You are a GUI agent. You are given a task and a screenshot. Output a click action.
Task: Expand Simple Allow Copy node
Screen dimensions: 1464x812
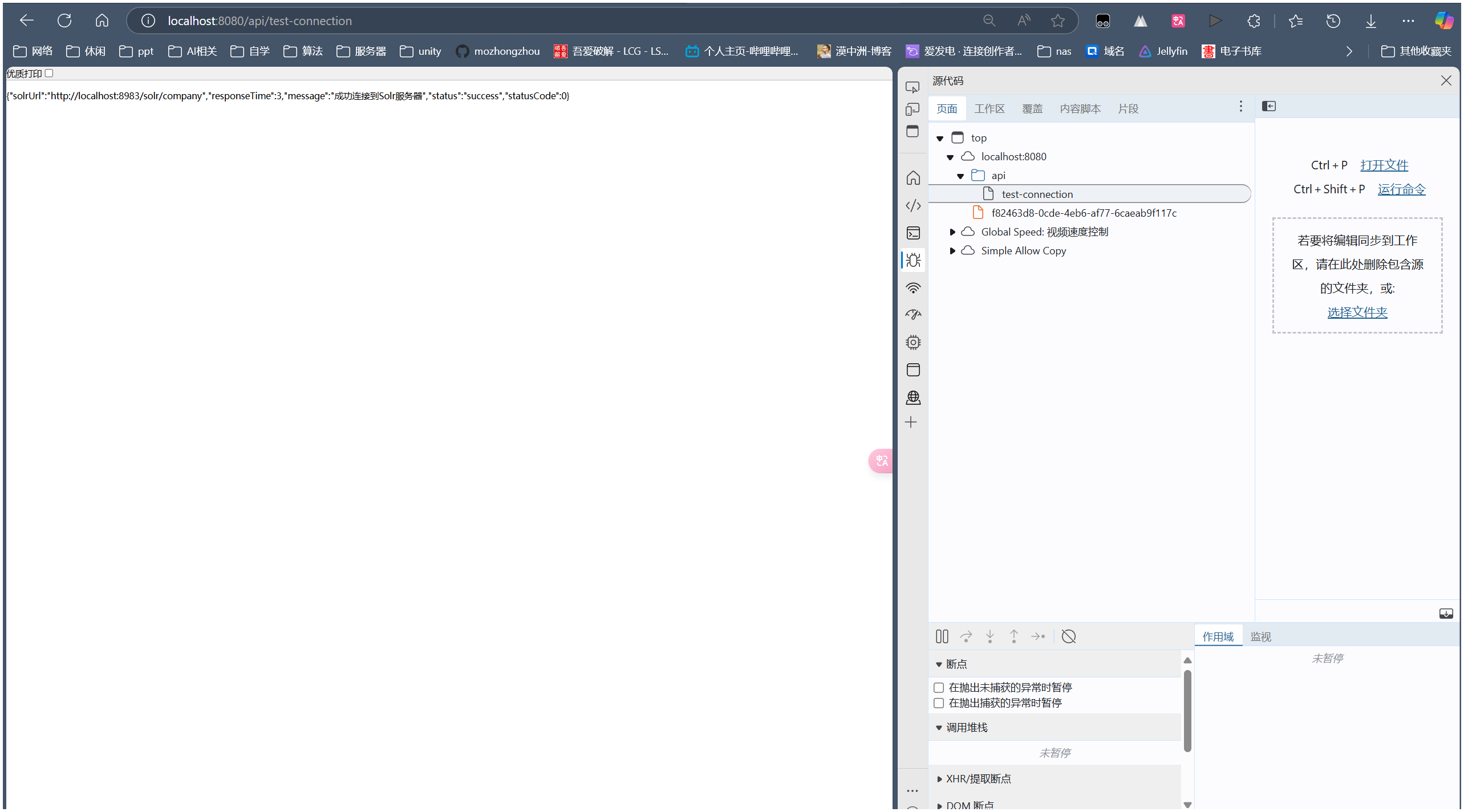click(x=952, y=251)
